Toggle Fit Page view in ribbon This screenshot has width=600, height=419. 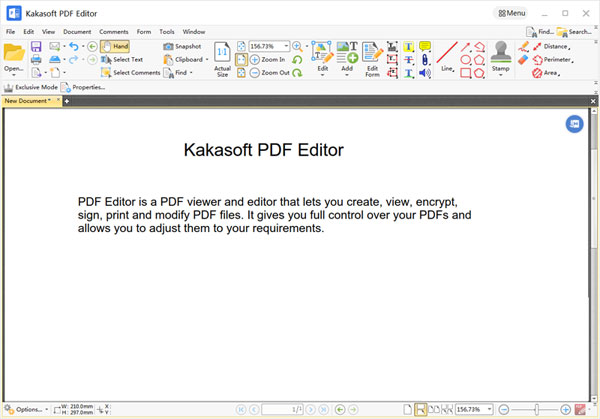(x=241, y=47)
